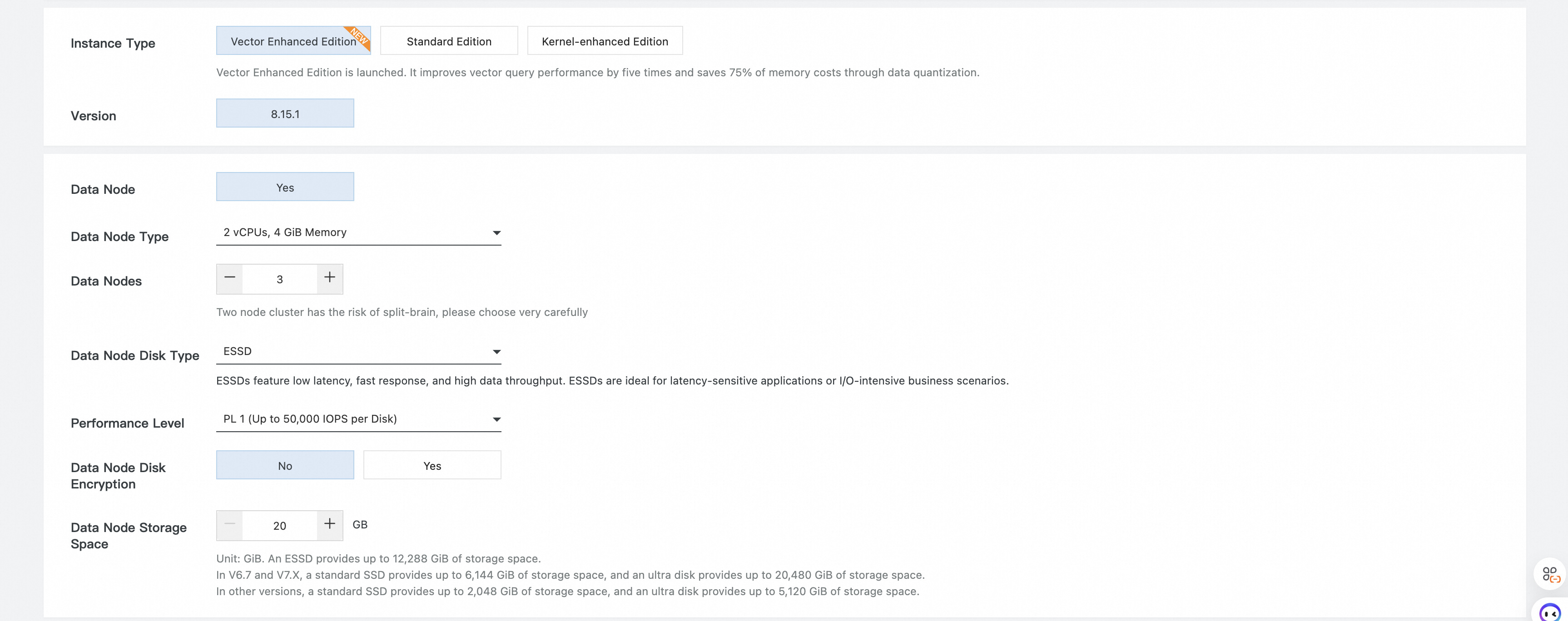Click the floating Alibaba Cloud apps icon
Screen dimensions: 1568x621
(1550, 574)
